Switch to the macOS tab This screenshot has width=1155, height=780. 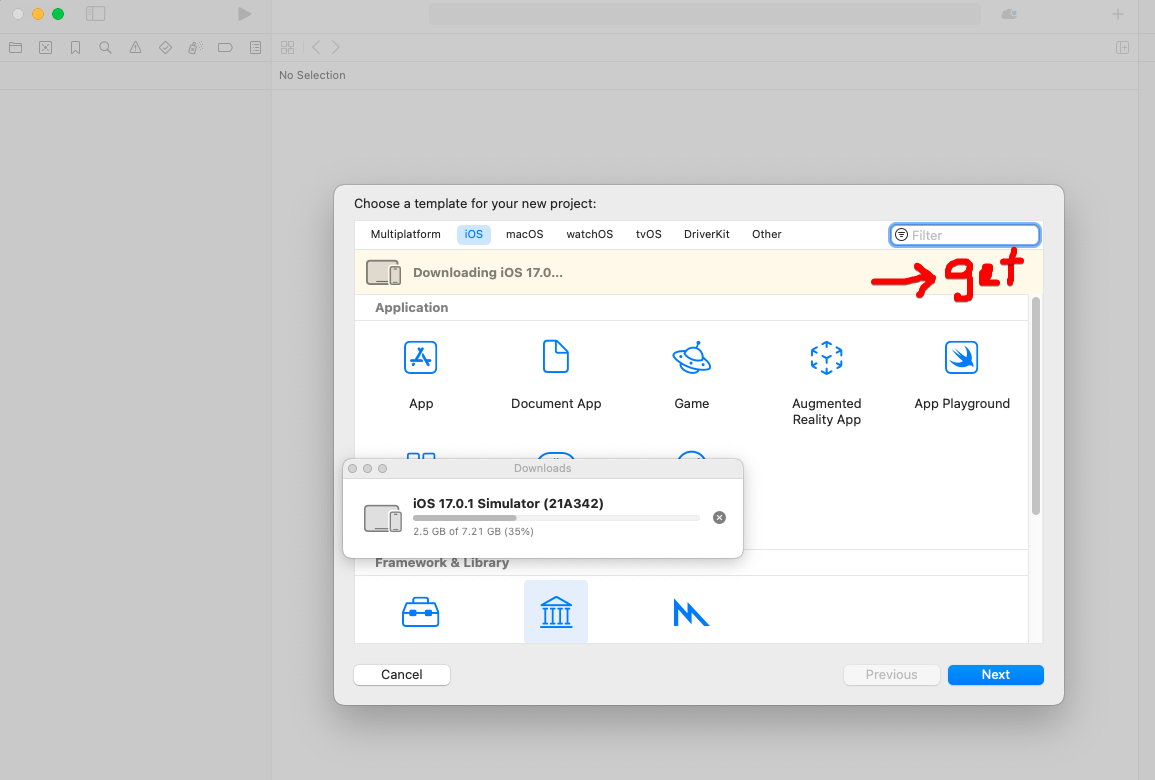524,234
